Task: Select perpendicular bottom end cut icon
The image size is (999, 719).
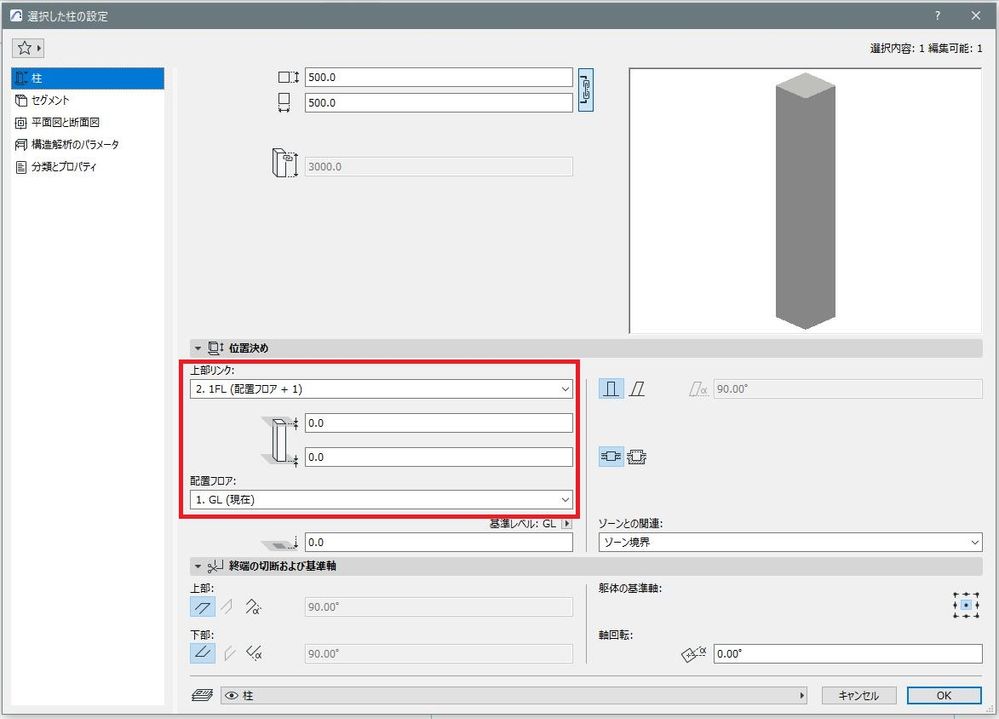Action: coord(229,653)
